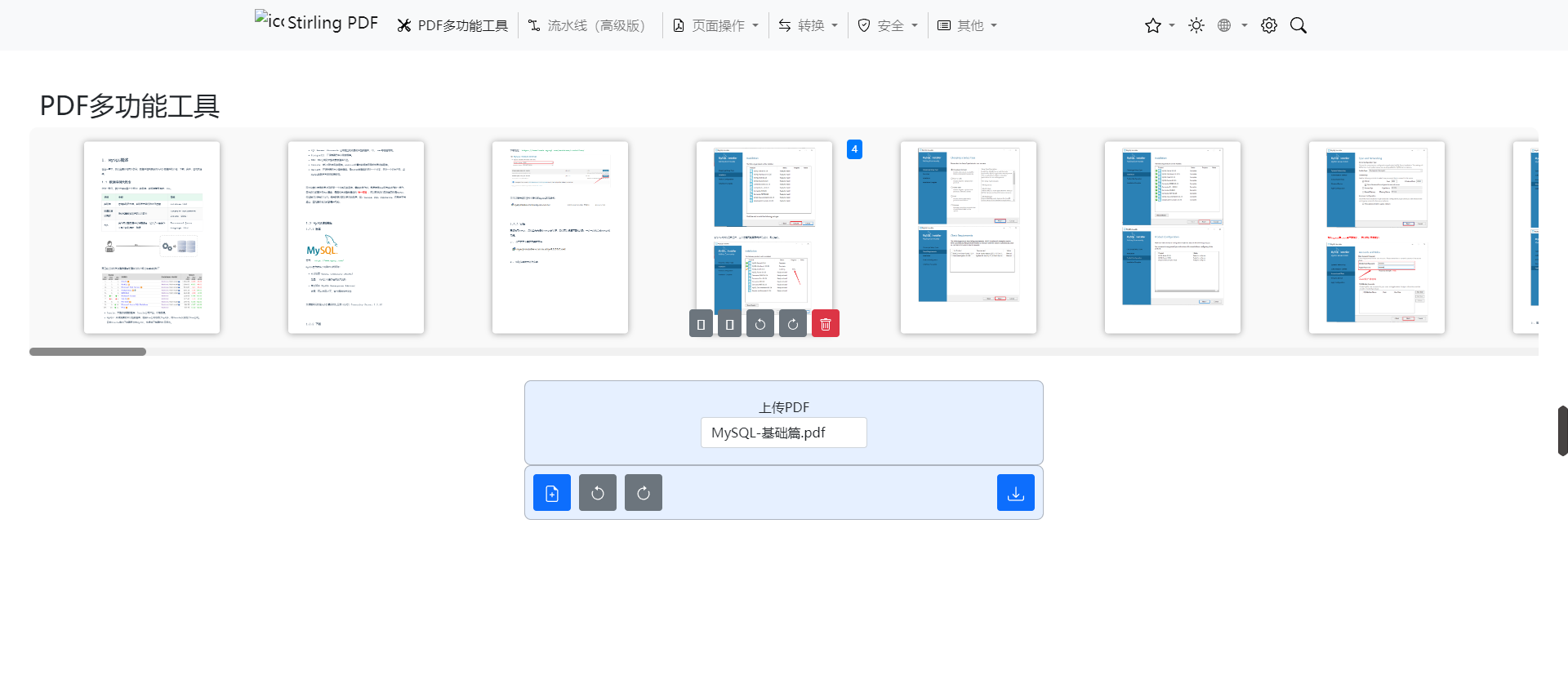Rotate page 4 counter-clockwise
Screen dimensions: 1568x679
click(760, 324)
